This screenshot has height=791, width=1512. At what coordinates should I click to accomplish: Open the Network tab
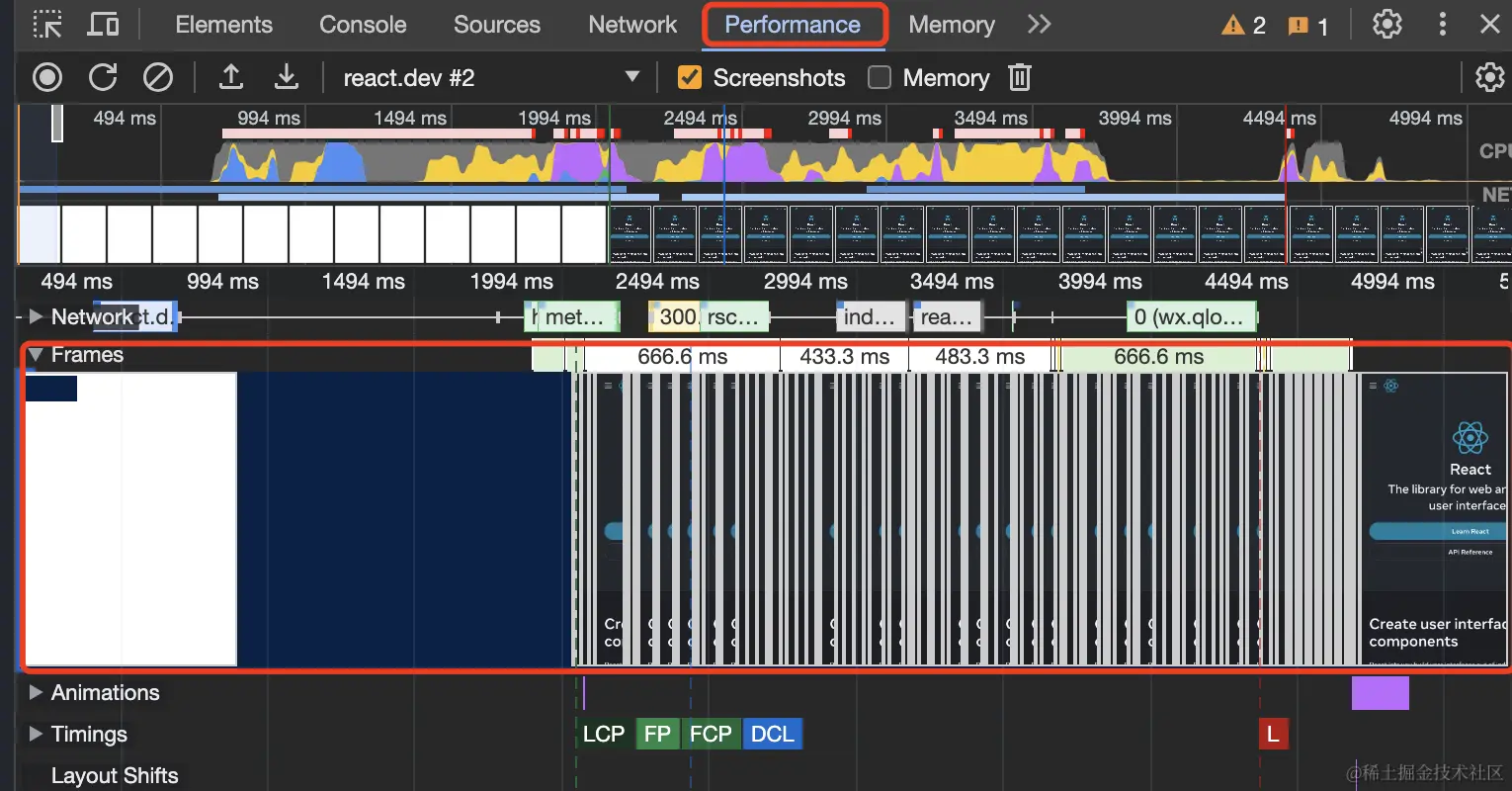pos(632,25)
